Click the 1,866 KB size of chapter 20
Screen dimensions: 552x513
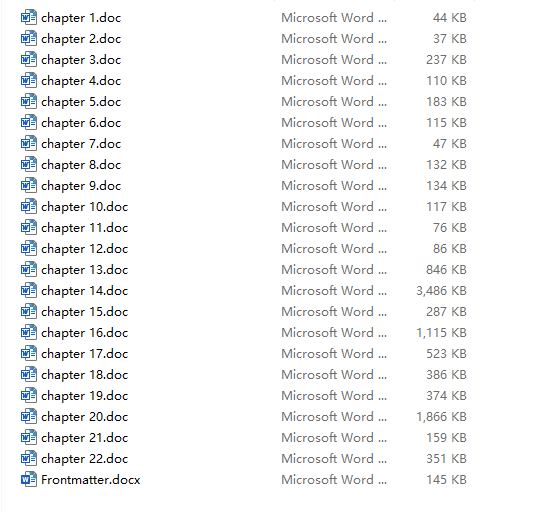[441, 417]
